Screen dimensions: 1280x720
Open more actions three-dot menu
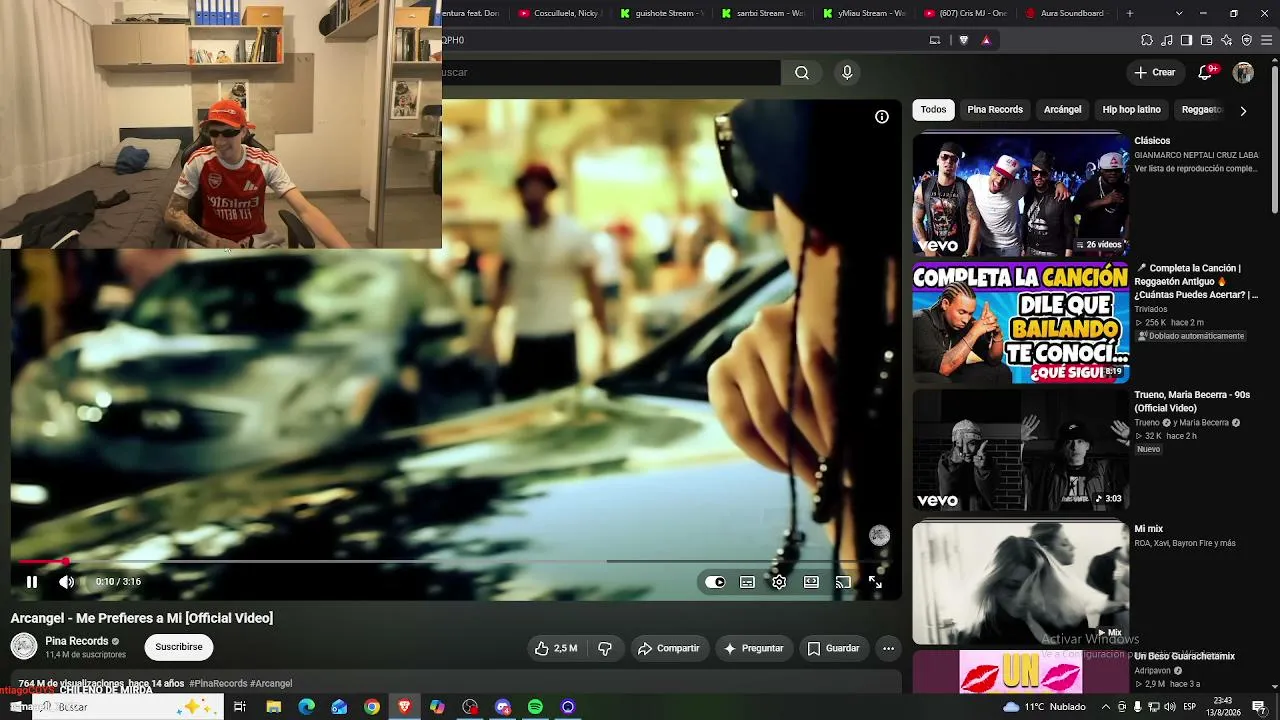(888, 648)
